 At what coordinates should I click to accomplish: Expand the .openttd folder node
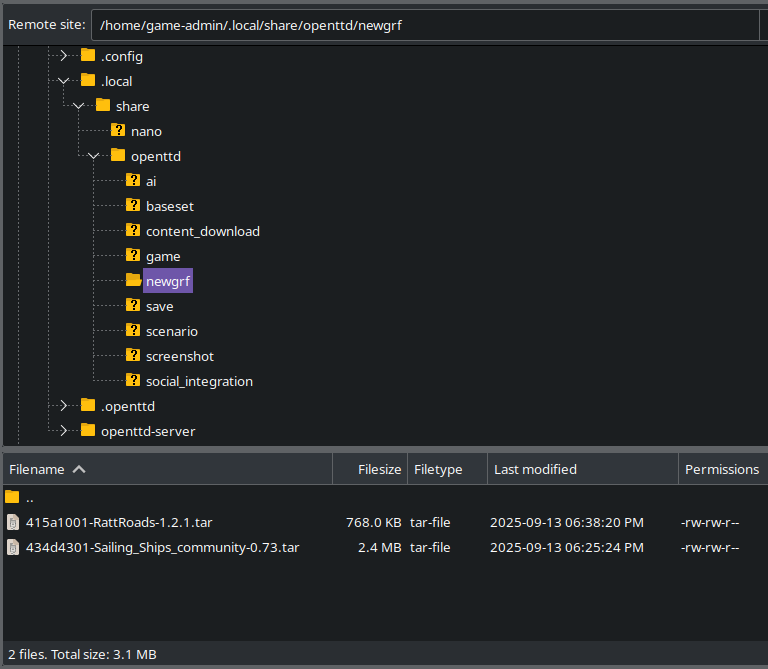click(64, 406)
